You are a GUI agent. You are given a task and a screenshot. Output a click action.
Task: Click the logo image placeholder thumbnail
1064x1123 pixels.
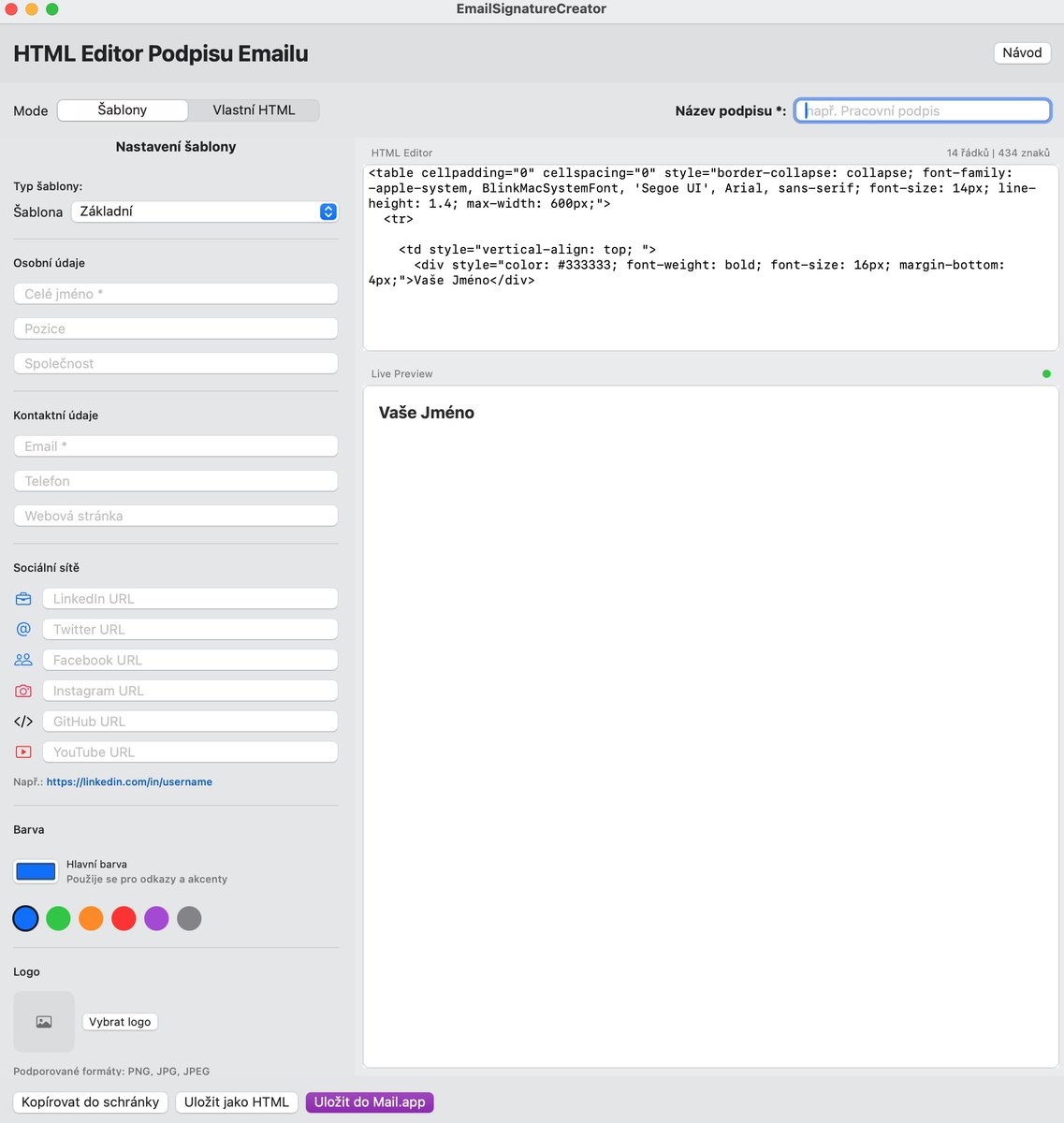point(44,1022)
